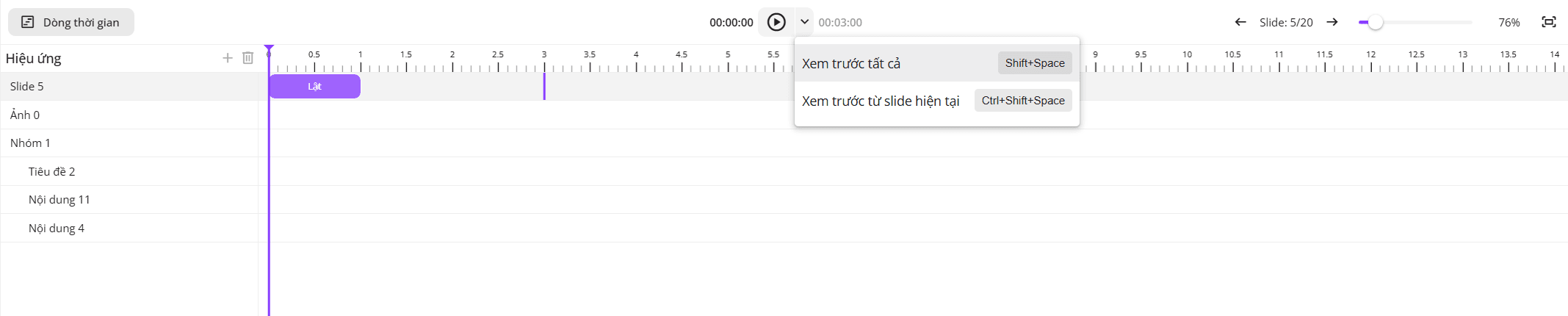Go to next slide arrow

click(1332, 22)
